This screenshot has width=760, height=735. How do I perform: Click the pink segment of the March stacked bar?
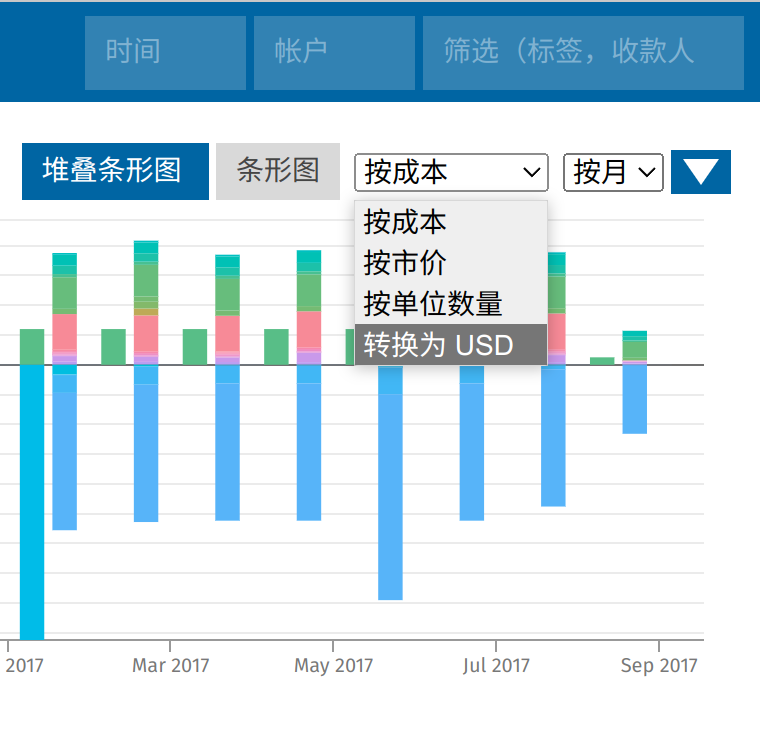[x=146, y=332]
